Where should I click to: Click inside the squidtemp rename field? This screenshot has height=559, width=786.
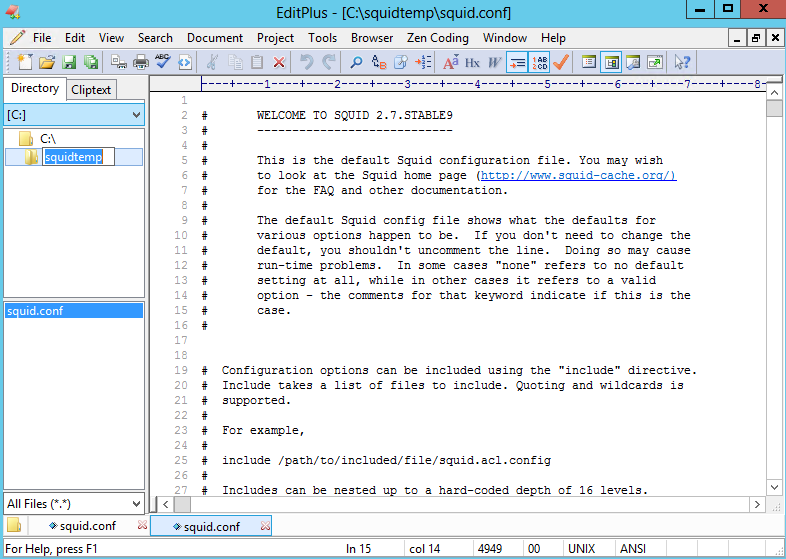point(78,157)
